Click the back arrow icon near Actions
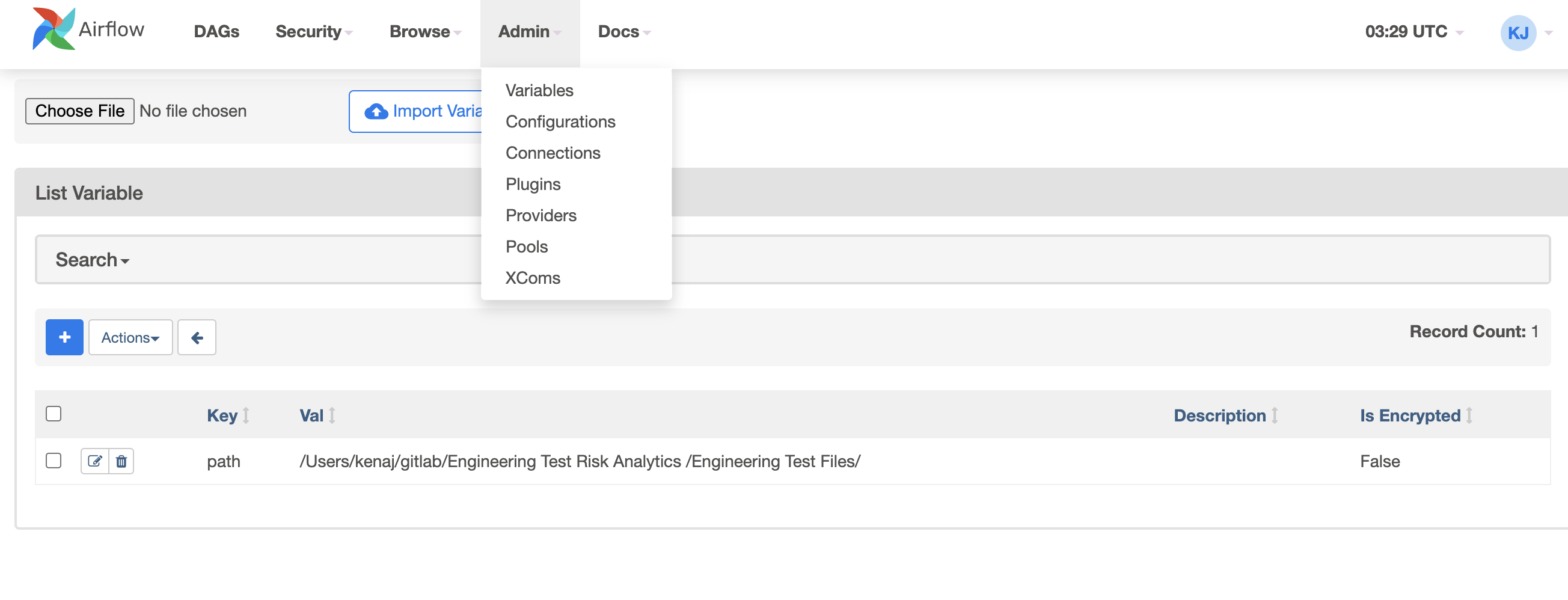Image resolution: width=1568 pixels, height=600 pixels. [x=197, y=337]
